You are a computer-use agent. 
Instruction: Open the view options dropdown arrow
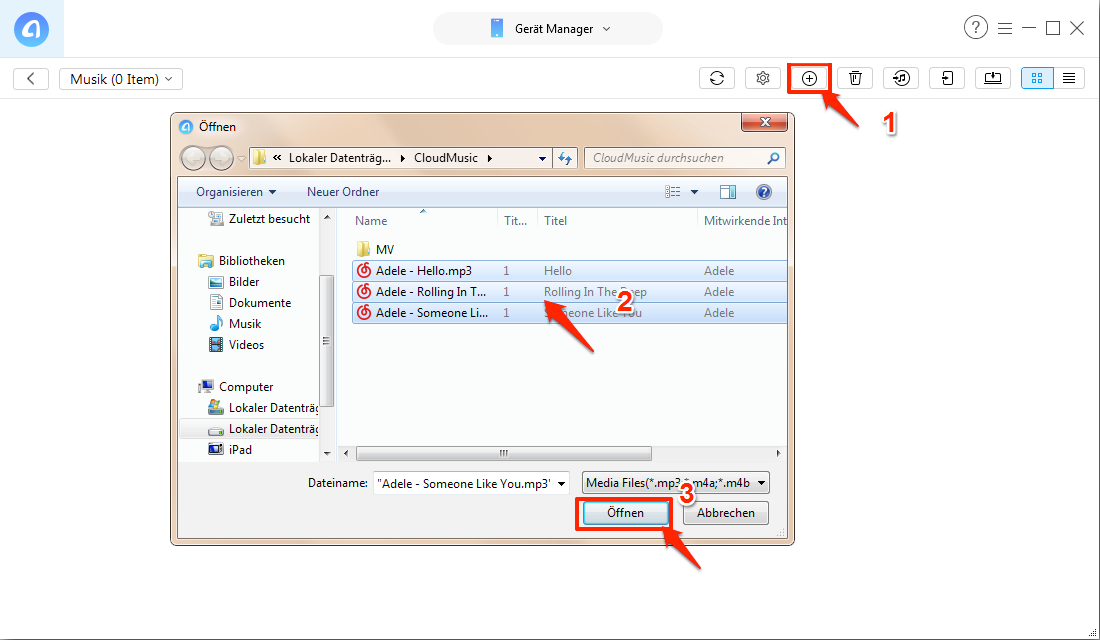click(694, 192)
